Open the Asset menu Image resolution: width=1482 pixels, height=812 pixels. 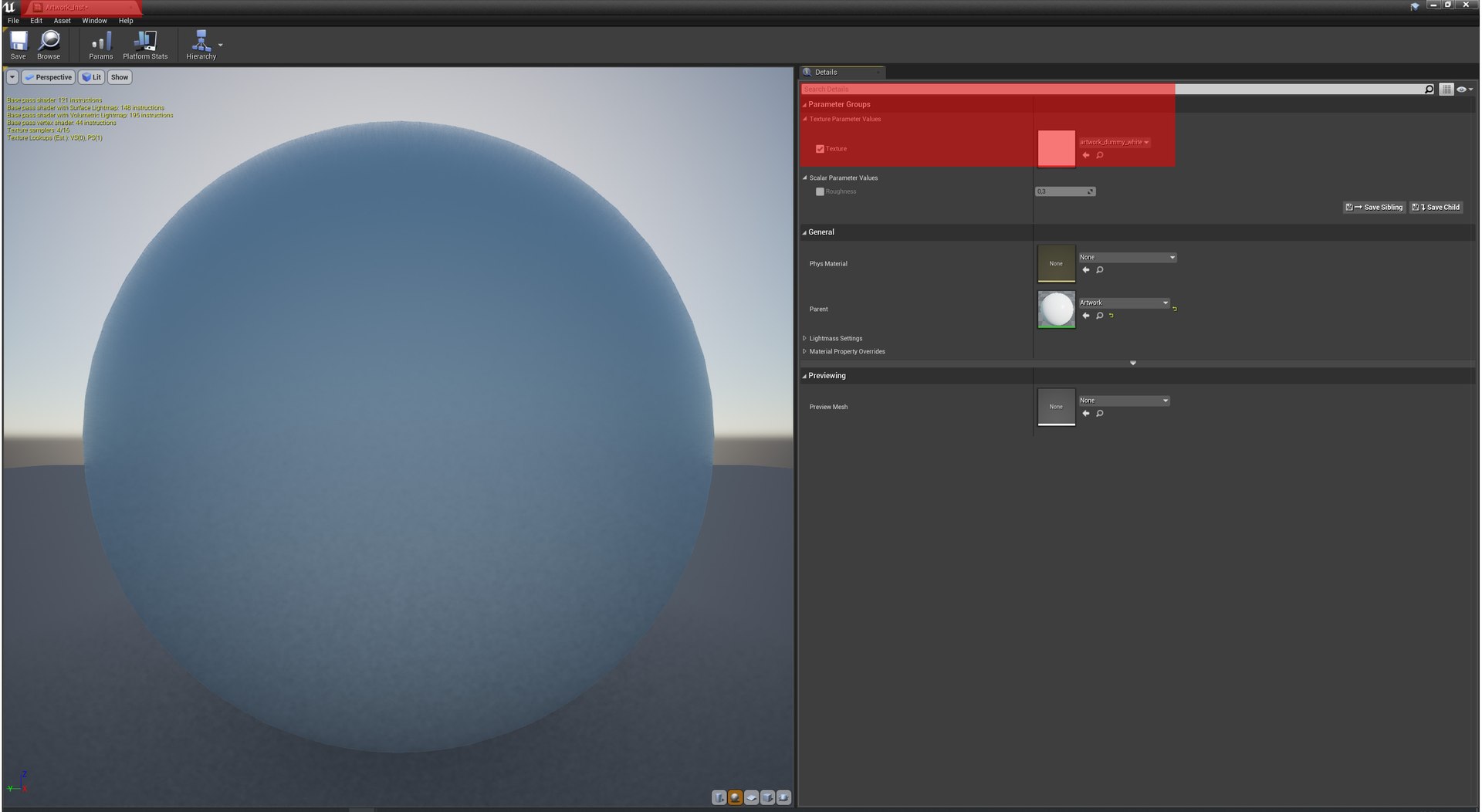pyautogui.click(x=62, y=21)
